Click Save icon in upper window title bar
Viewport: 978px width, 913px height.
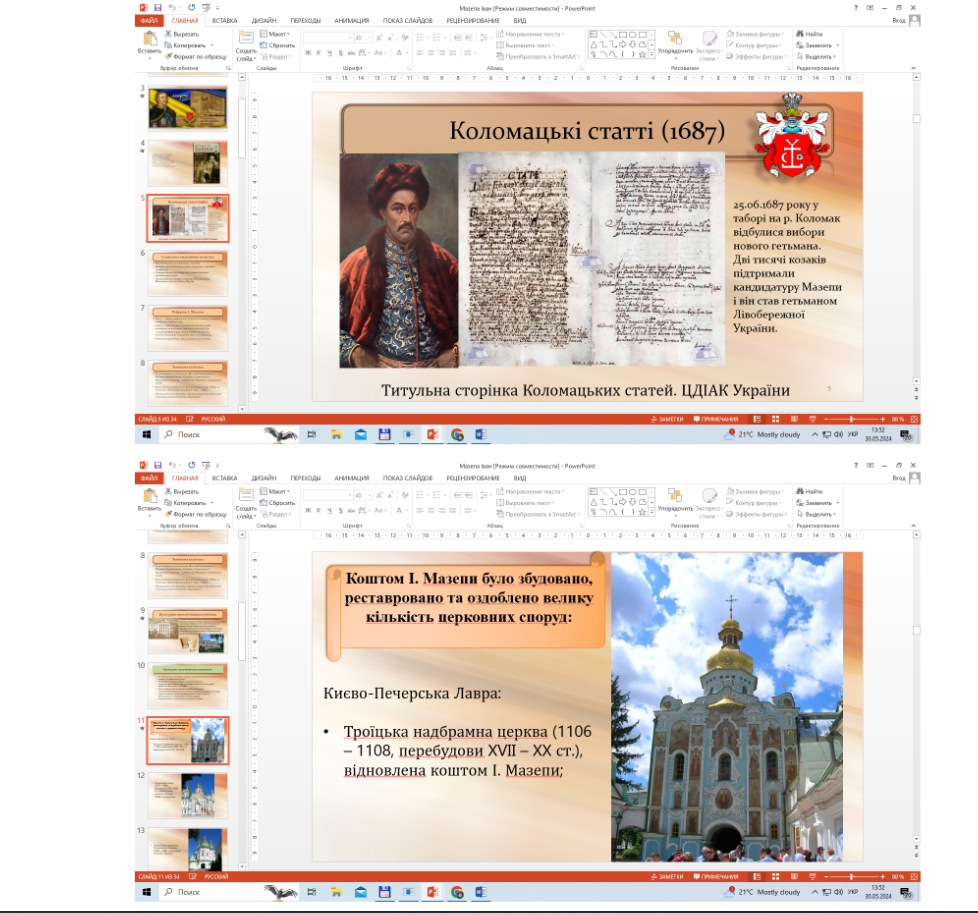157,7
